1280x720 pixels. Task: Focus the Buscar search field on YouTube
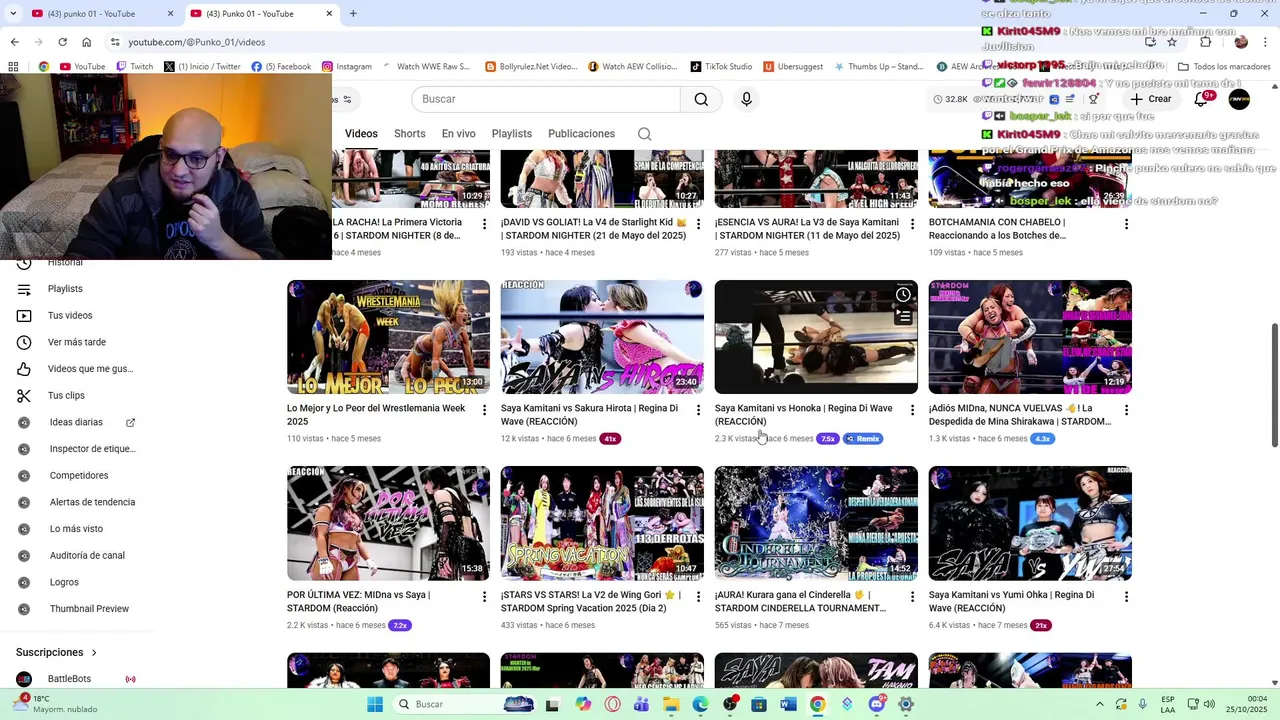546,99
